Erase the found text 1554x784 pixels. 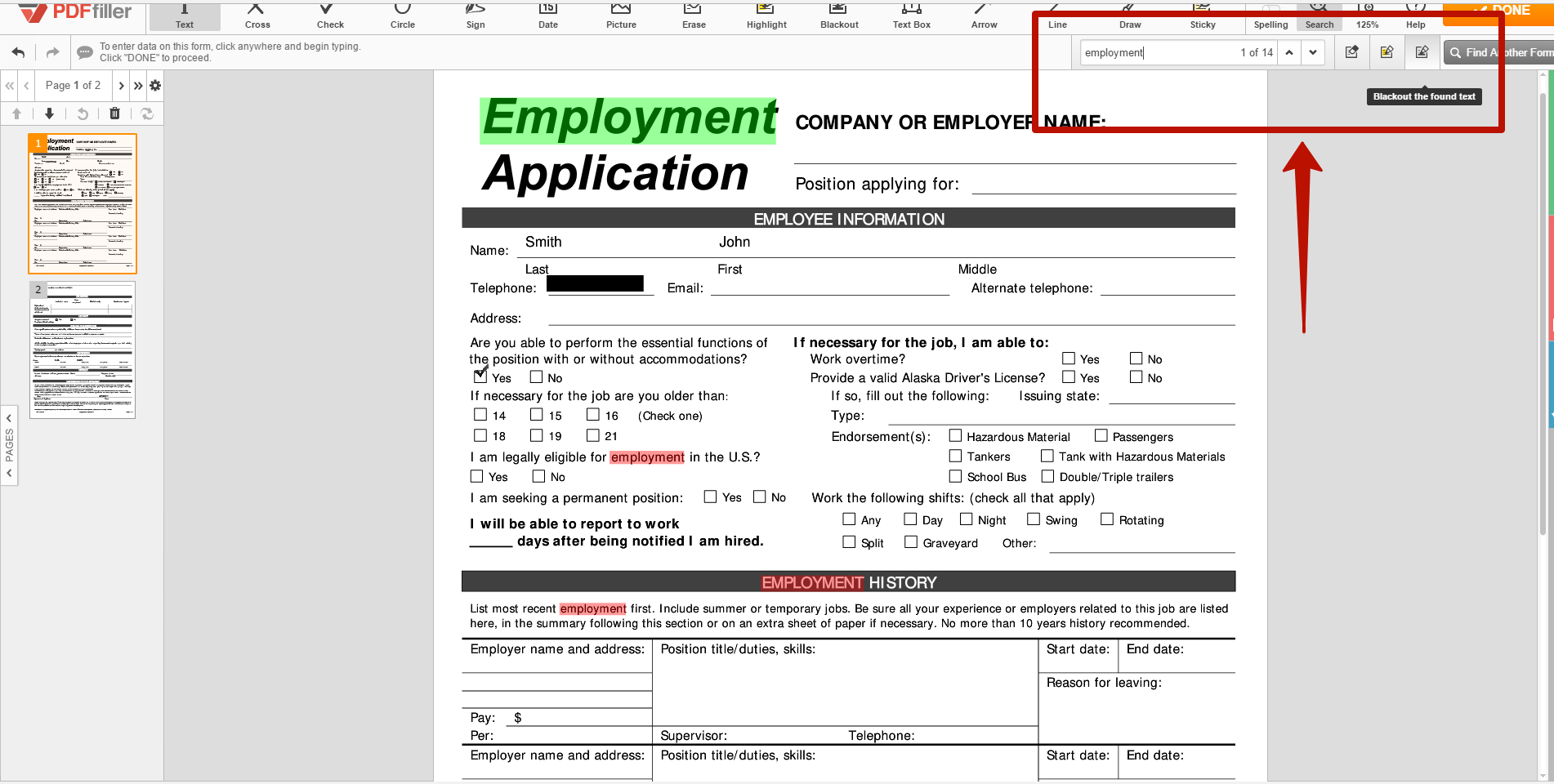tap(1352, 52)
